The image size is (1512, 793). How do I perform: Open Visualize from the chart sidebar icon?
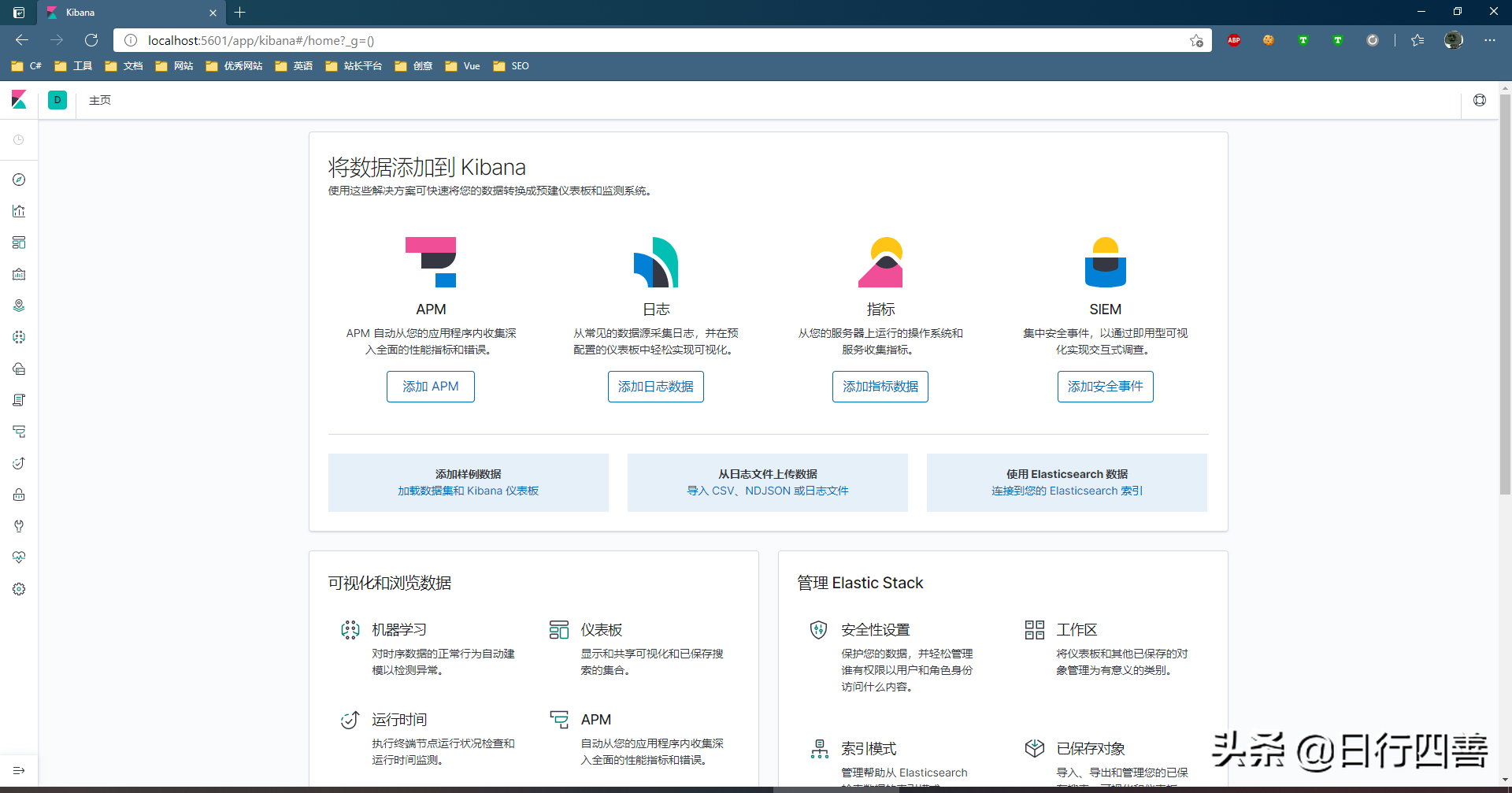pos(19,211)
